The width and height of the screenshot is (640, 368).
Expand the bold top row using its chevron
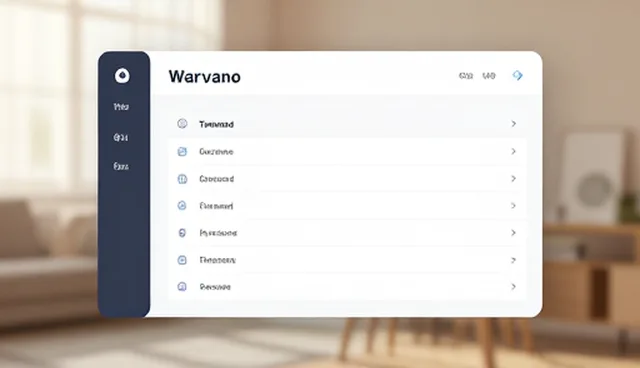[513, 124]
